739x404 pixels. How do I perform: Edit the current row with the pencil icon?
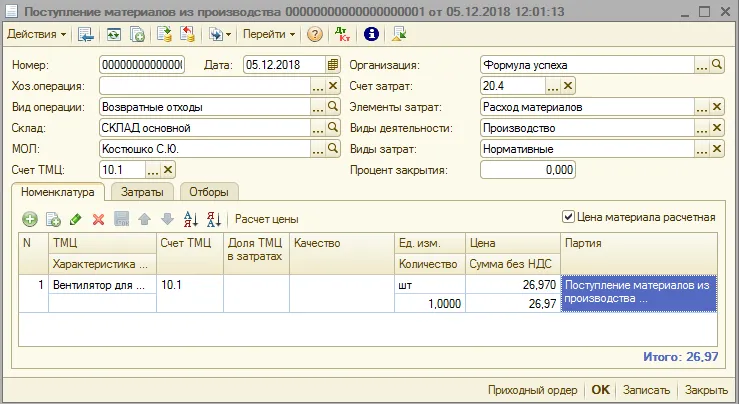(75, 219)
